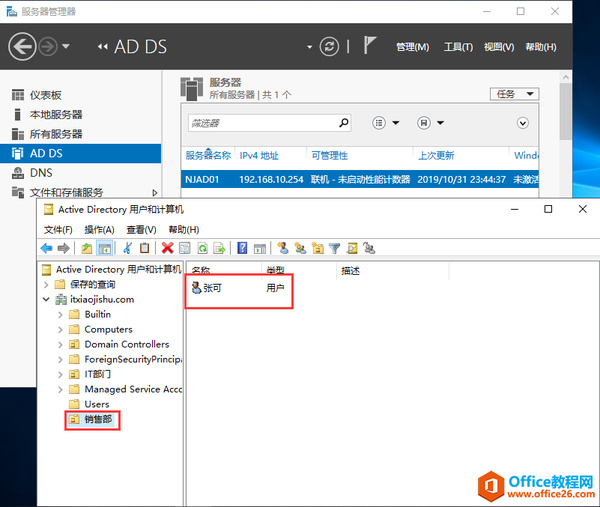Open 视图(V) menu in Server Manager
This screenshot has width=600, height=507.
click(499, 47)
